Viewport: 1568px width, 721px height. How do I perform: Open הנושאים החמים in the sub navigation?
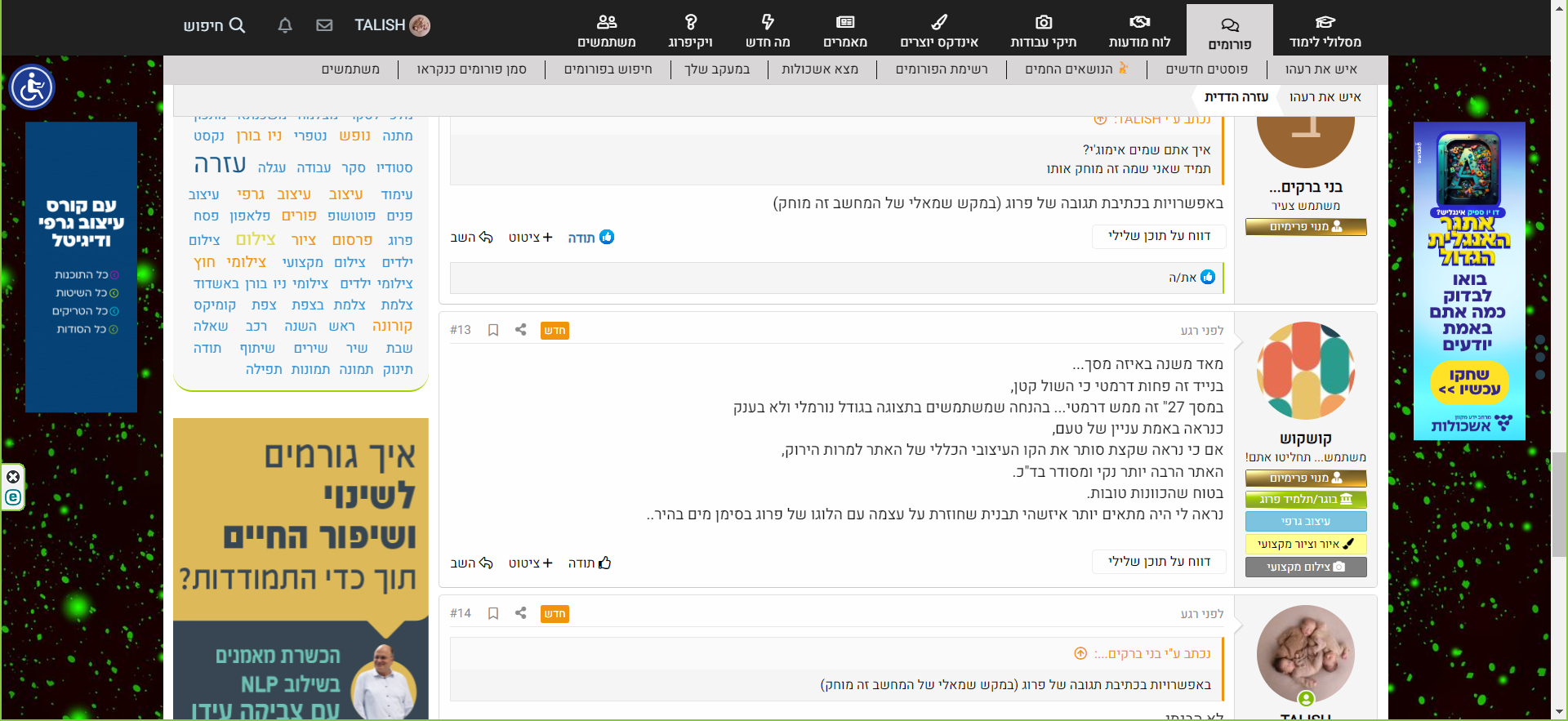pyautogui.click(x=1077, y=69)
